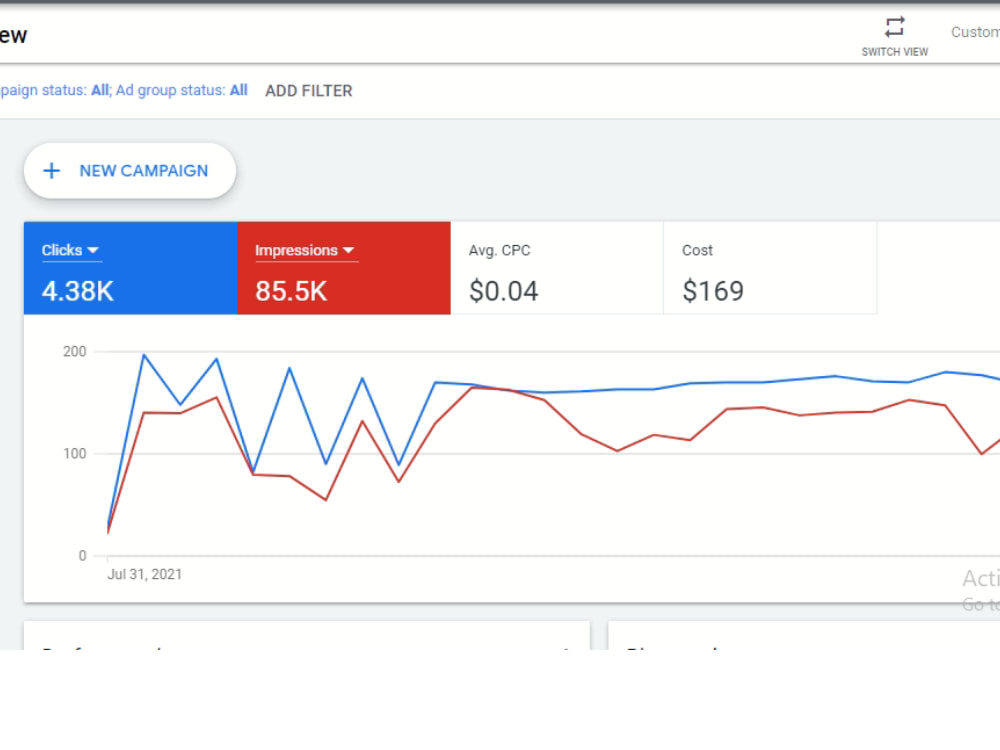Click the Jul 31, 2021 axis date
The image size is (1000, 750).
click(145, 575)
